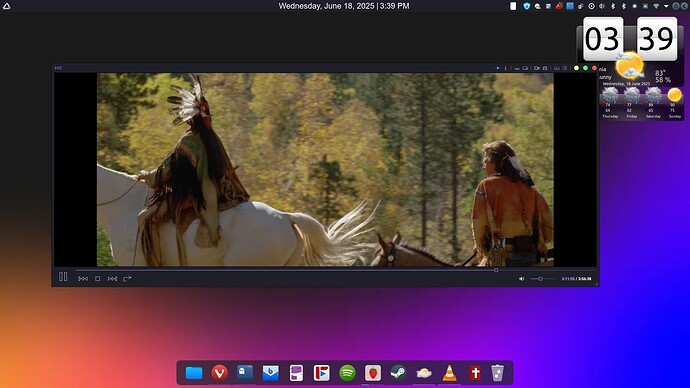Viewport: 690px width, 388px height.
Task: Click the current weather sun icon on the widget
Action: click(x=630, y=66)
